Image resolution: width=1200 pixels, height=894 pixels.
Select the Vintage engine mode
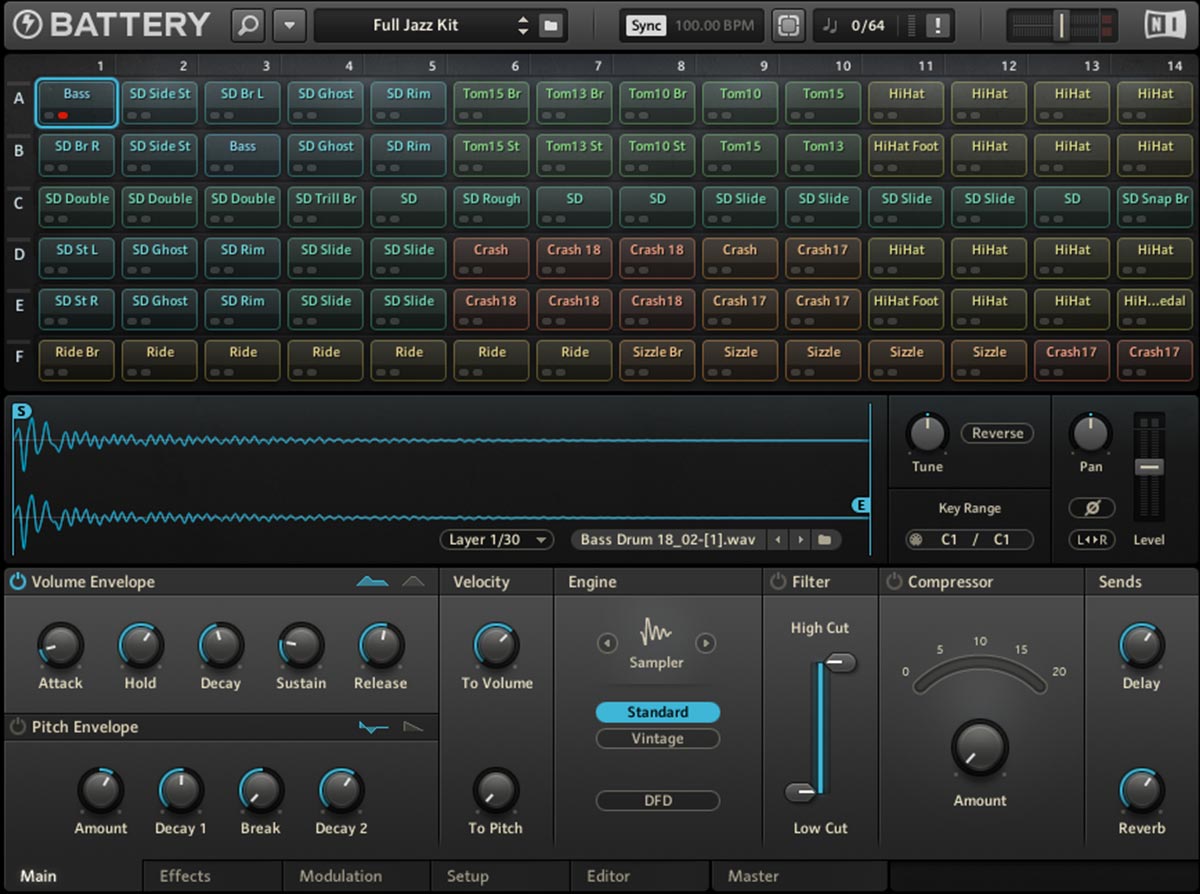click(657, 739)
